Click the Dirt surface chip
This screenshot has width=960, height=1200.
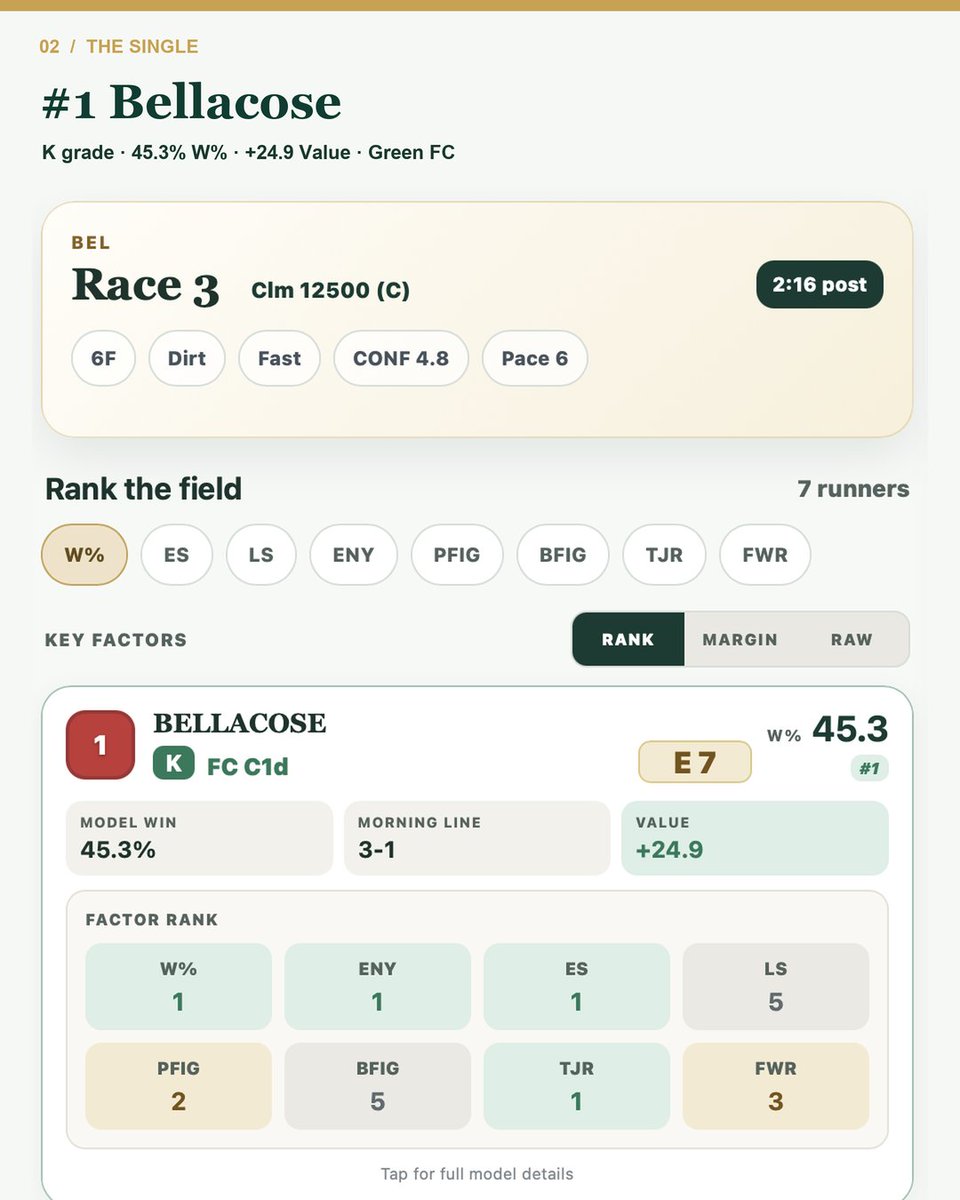(x=187, y=358)
